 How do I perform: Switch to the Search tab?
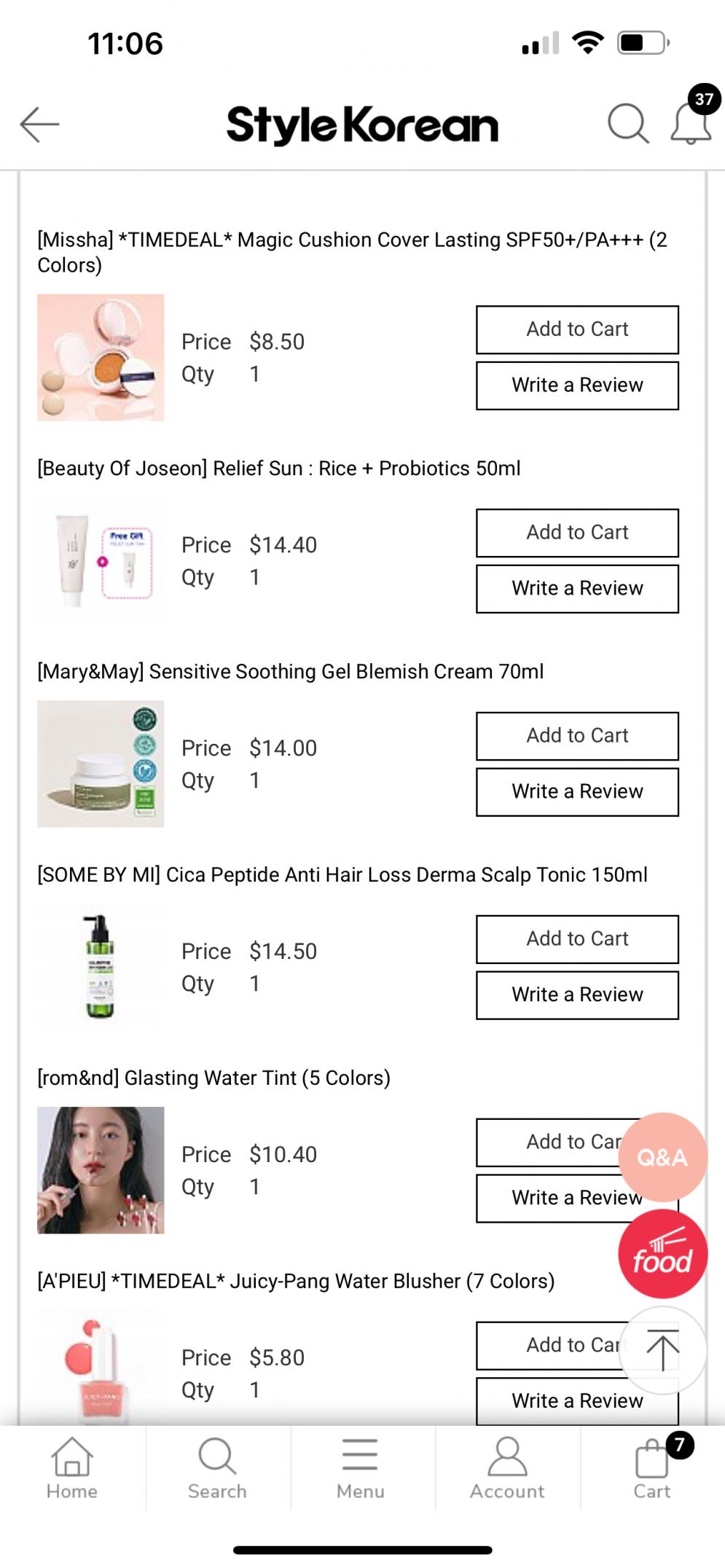pyautogui.click(x=217, y=1468)
